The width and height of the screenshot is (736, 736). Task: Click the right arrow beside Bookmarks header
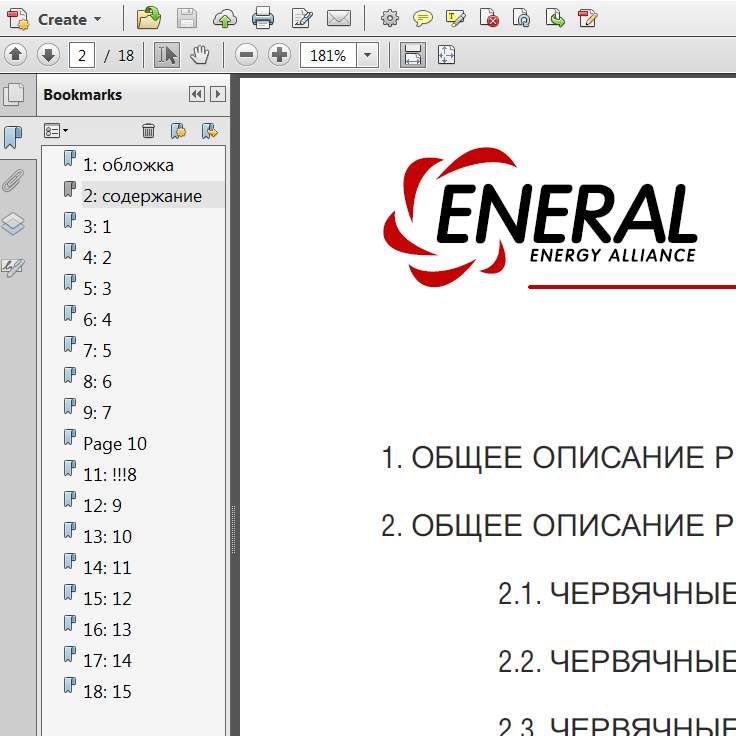point(217,94)
